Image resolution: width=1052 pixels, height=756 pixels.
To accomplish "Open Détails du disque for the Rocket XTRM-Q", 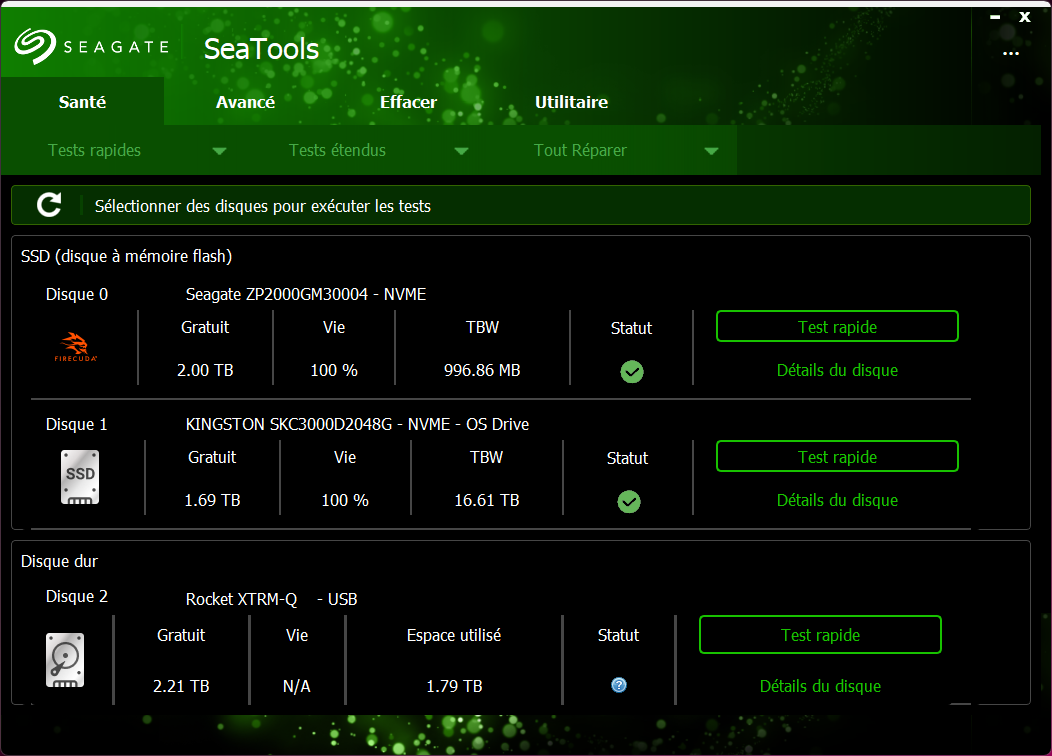I will [x=820, y=686].
